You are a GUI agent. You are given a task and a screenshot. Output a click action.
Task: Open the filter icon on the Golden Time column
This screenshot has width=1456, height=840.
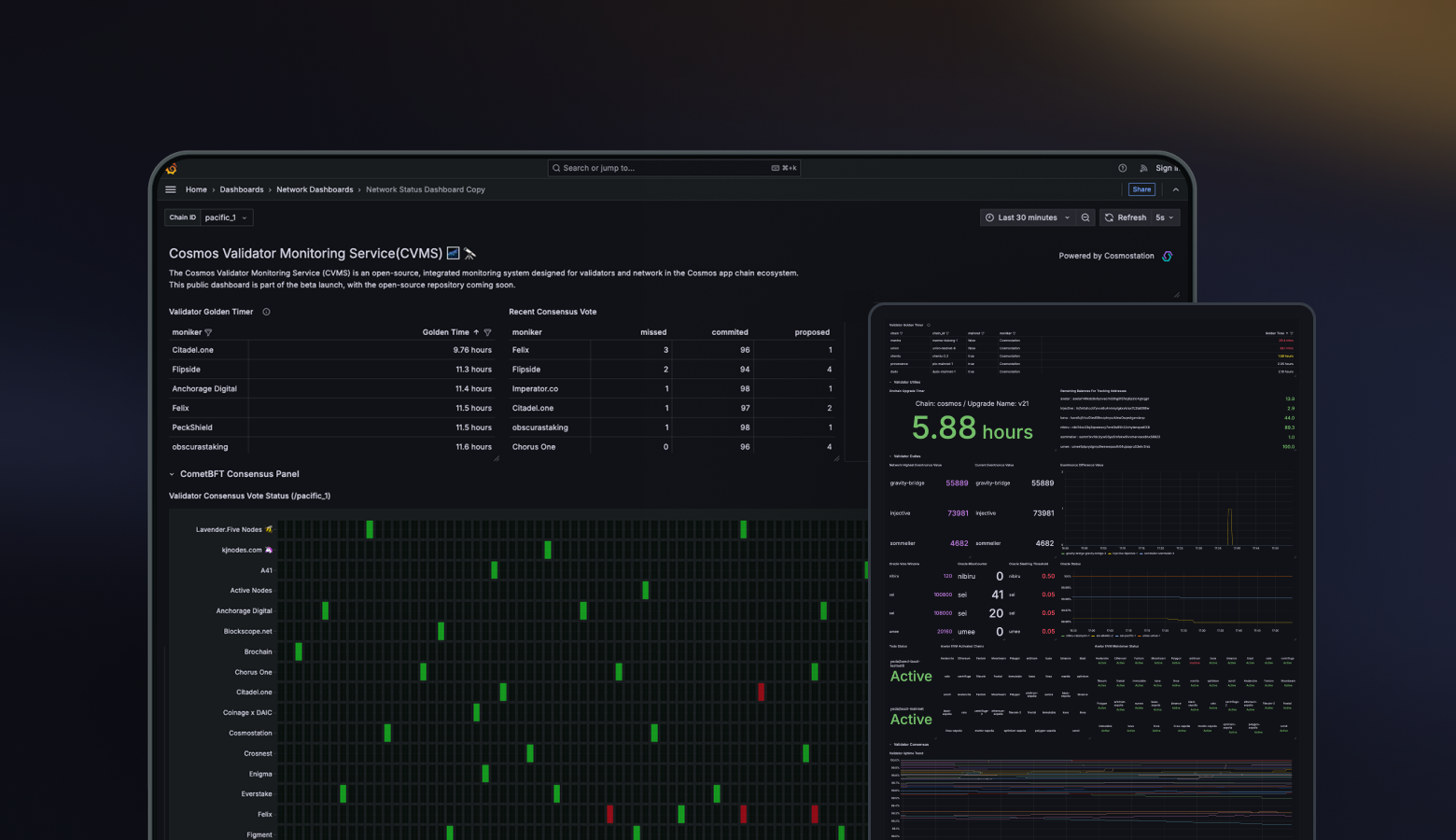(x=487, y=332)
